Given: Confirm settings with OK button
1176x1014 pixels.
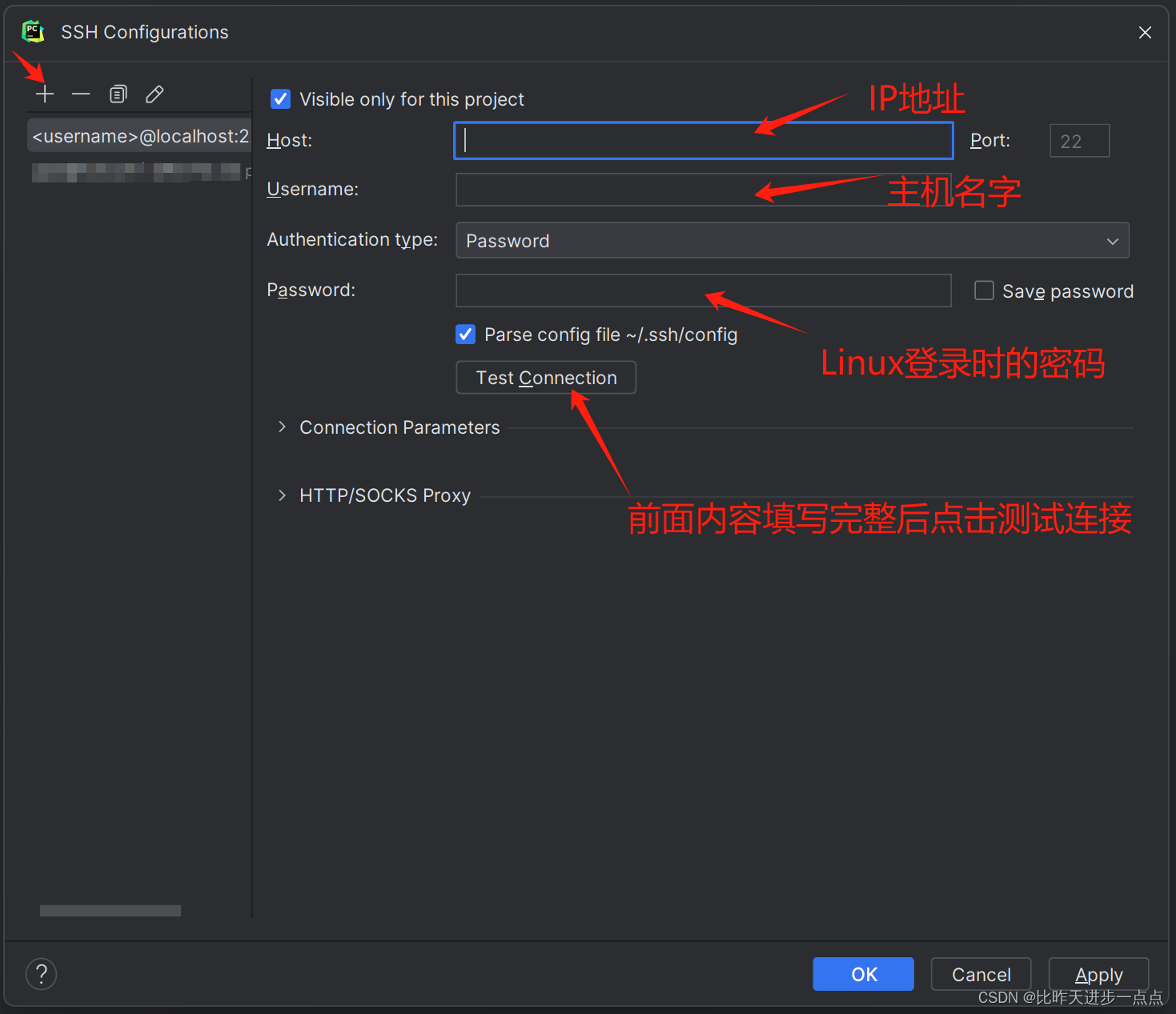Looking at the screenshot, I should click(x=863, y=974).
